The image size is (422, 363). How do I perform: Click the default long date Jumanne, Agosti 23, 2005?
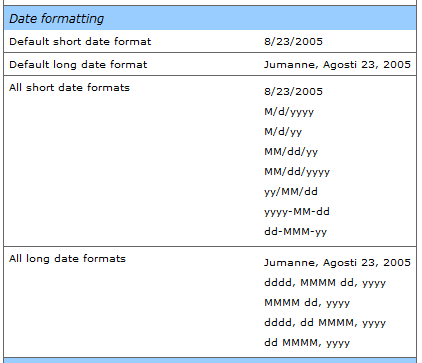[337, 64]
